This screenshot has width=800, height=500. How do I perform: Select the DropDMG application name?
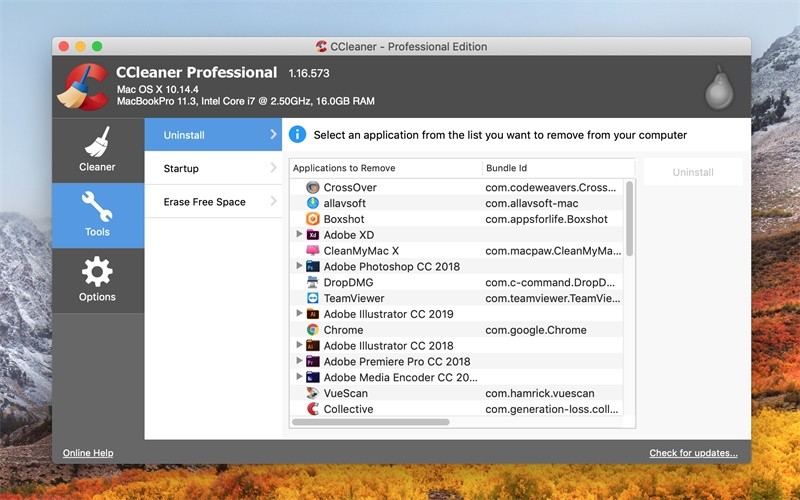[x=348, y=282]
